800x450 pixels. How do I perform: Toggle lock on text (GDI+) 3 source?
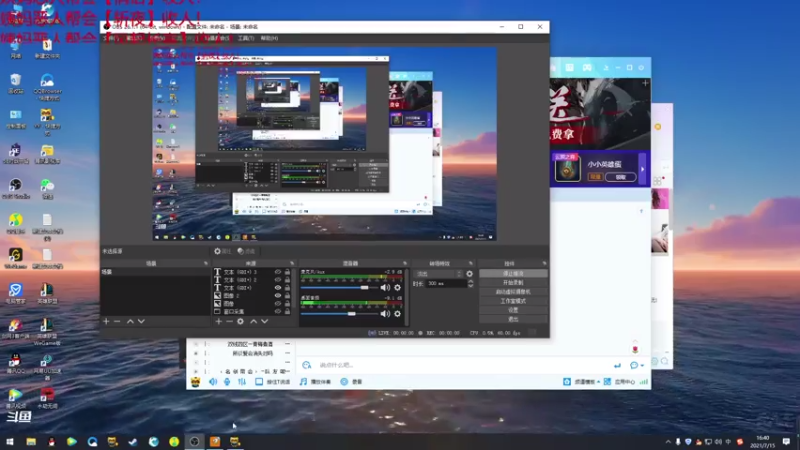(287, 272)
